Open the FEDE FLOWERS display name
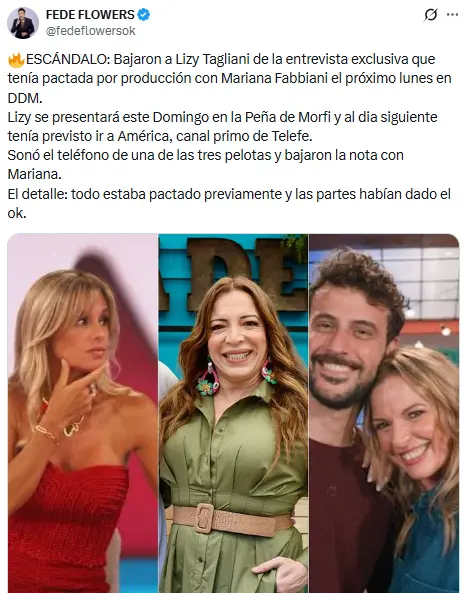Viewport: 469px width, 593px height. click(x=90, y=15)
